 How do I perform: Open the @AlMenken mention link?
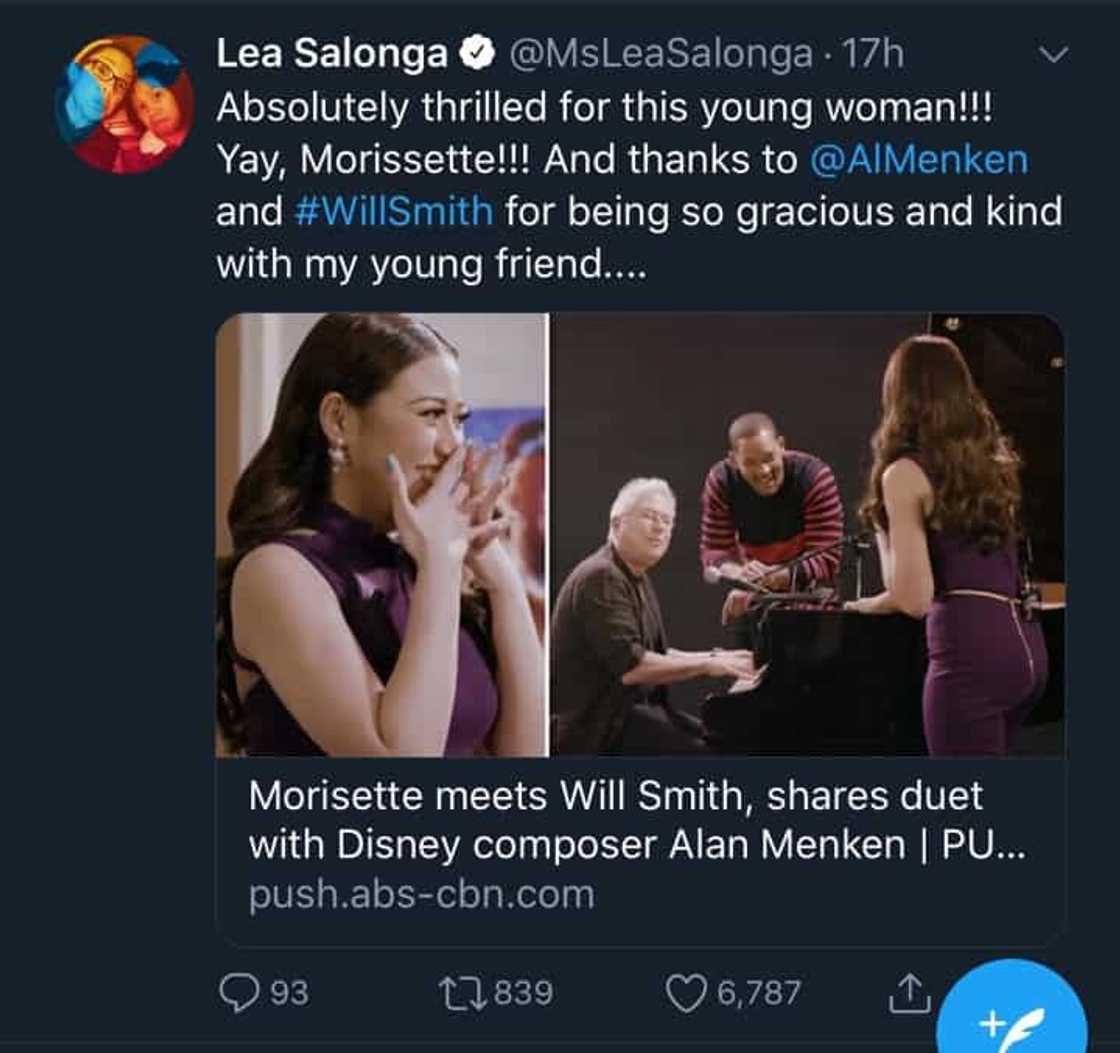click(916, 158)
